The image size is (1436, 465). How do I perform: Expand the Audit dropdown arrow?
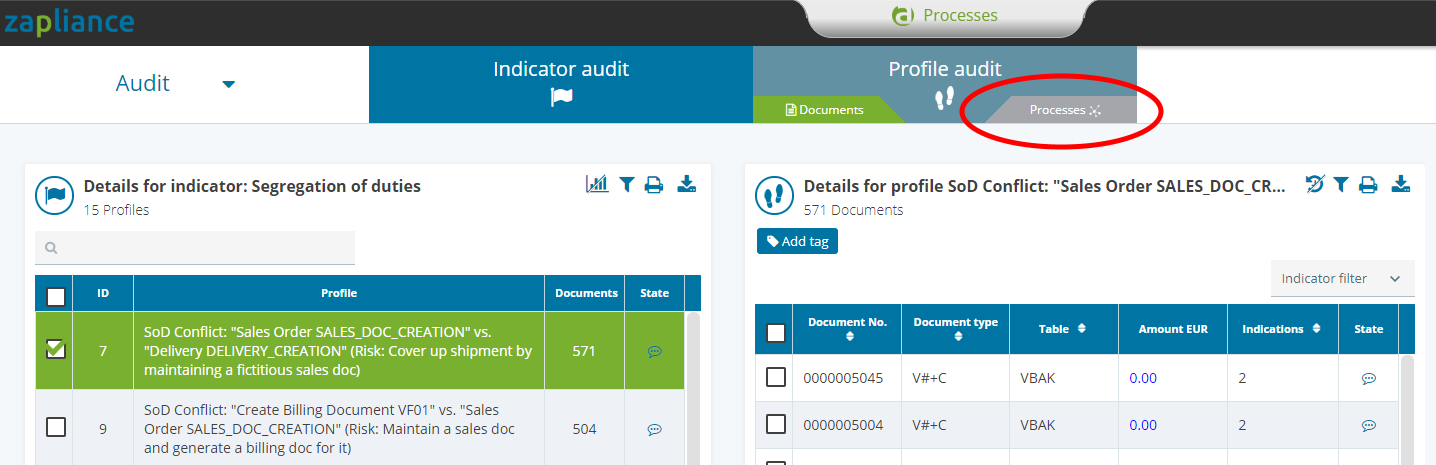229,84
